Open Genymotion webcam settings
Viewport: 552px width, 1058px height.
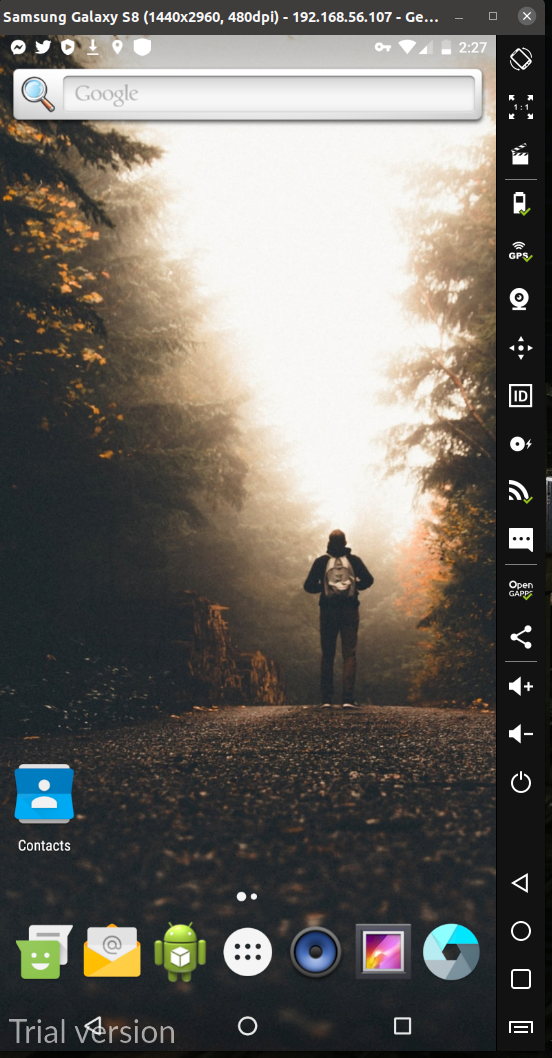(x=519, y=299)
